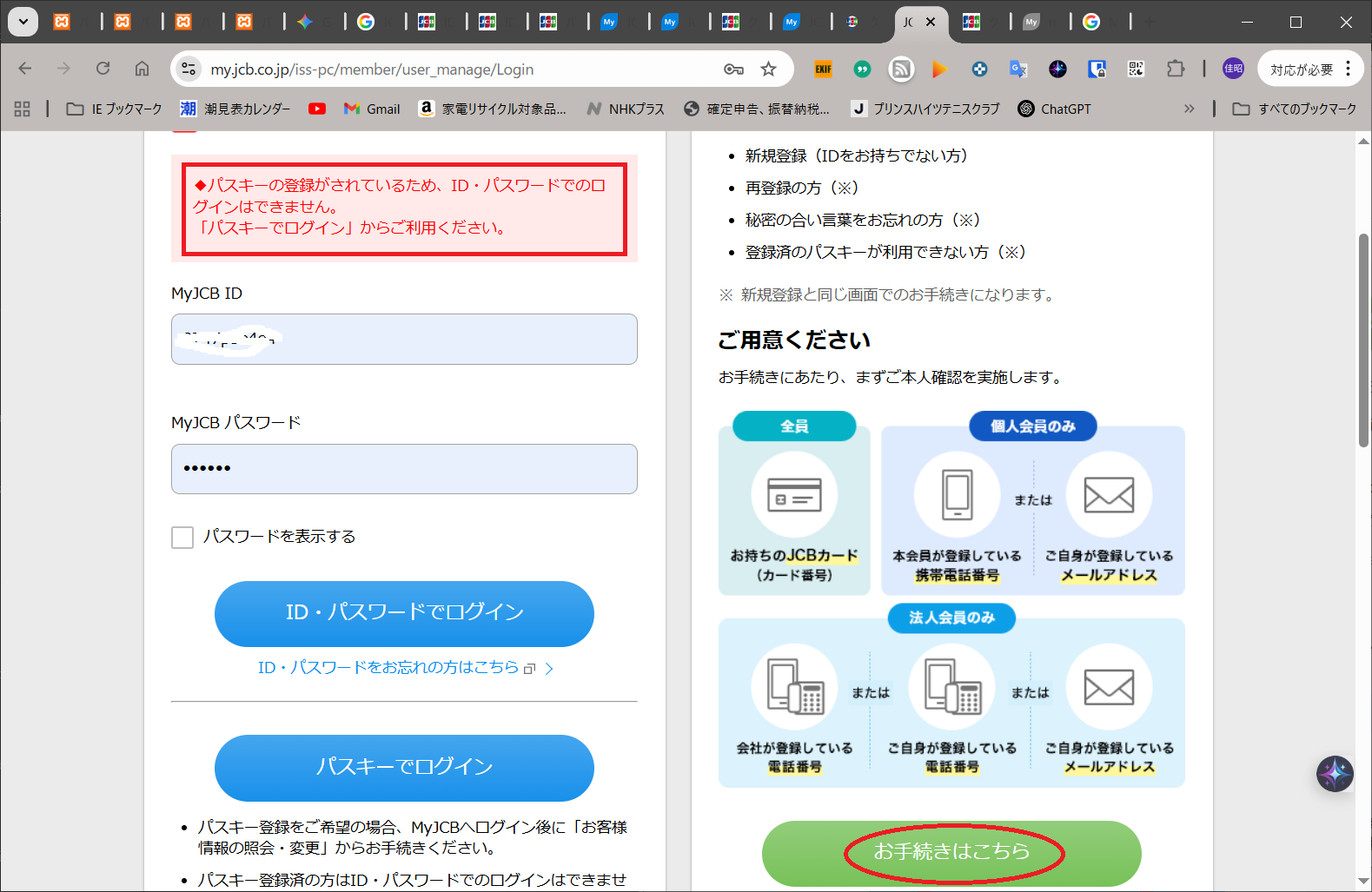Viewport: 1372px width, 892px height.
Task: Click inside the MyJCB パスワード field
Action: 404,469
